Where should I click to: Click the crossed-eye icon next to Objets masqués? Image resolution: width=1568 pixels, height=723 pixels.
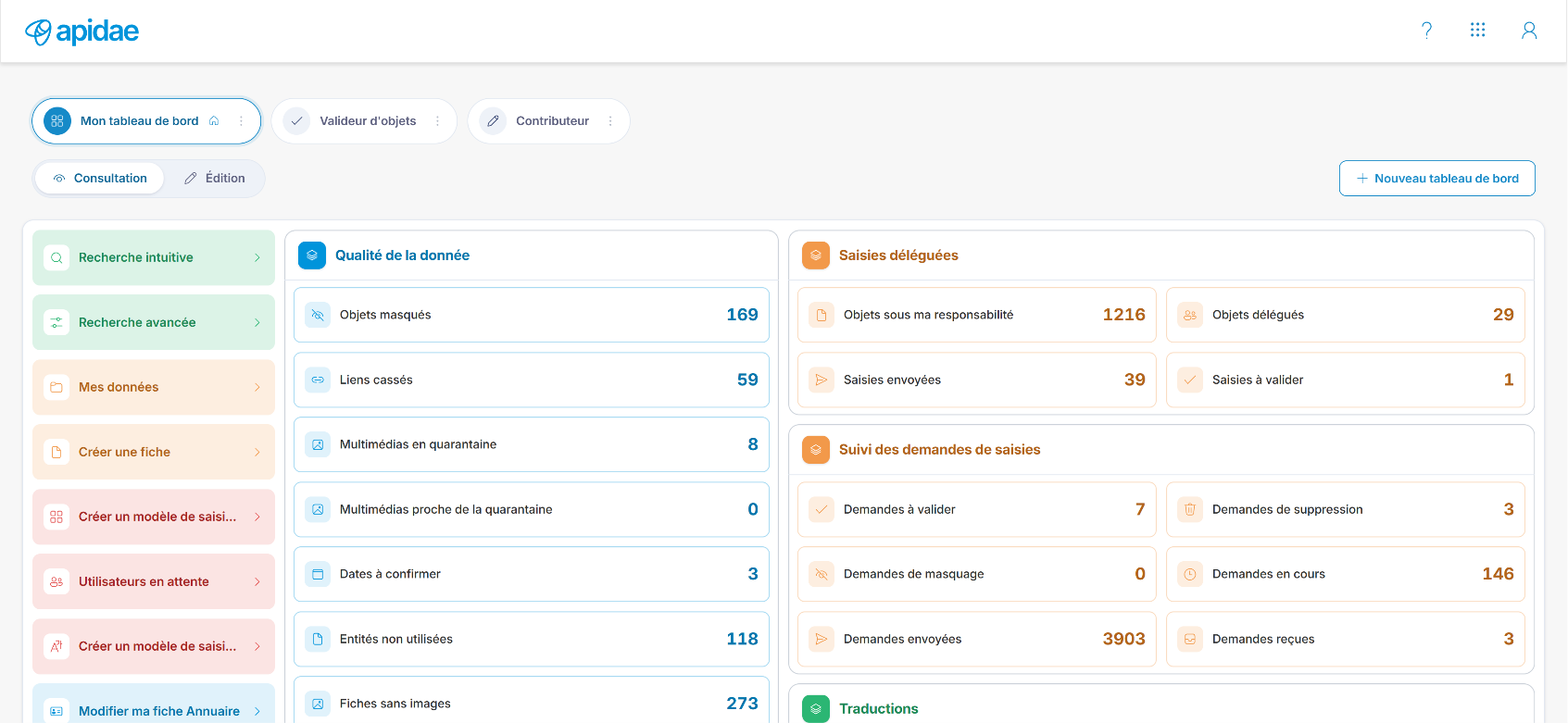[x=318, y=315]
